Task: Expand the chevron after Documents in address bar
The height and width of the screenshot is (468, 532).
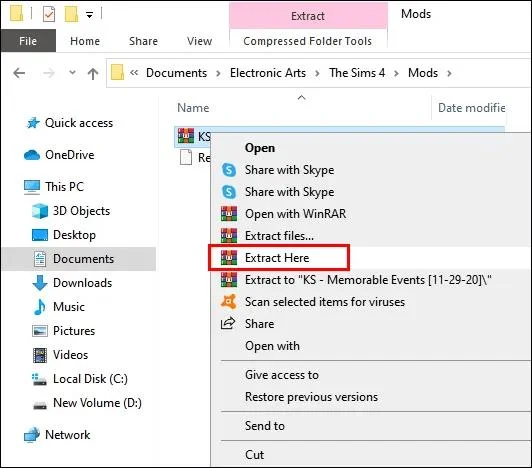Action: pyautogui.click(x=218, y=73)
